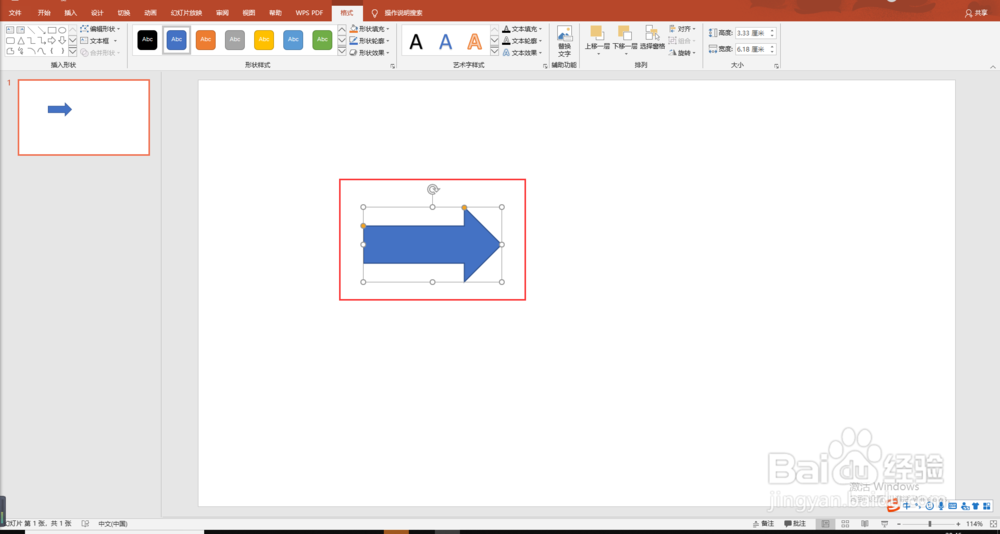
Task: Apply the blue WordArt style A
Action: click(445, 42)
